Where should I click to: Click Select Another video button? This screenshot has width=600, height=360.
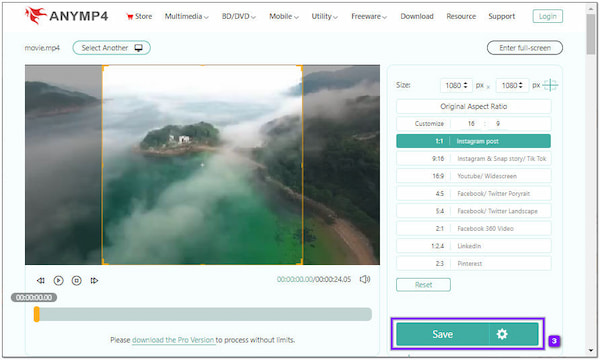(x=111, y=48)
